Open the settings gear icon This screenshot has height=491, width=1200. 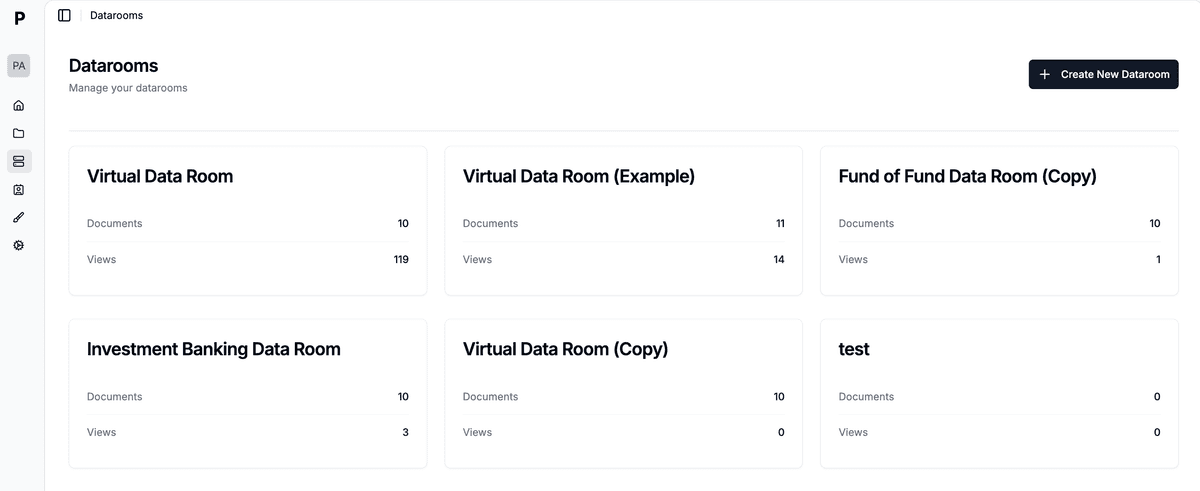pyautogui.click(x=19, y=245)
